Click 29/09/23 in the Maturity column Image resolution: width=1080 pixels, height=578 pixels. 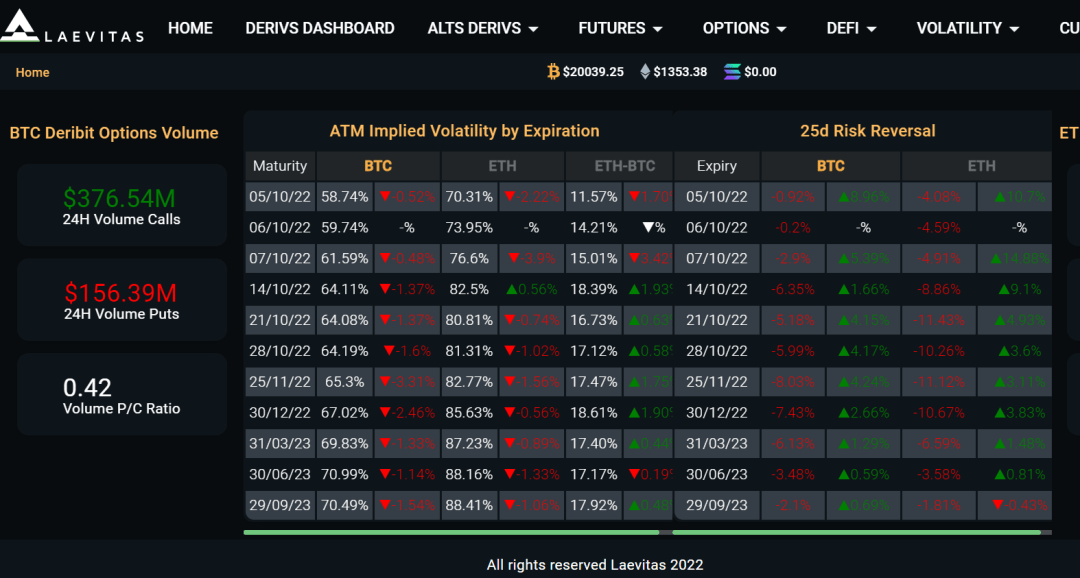click(x=280, y=505)
